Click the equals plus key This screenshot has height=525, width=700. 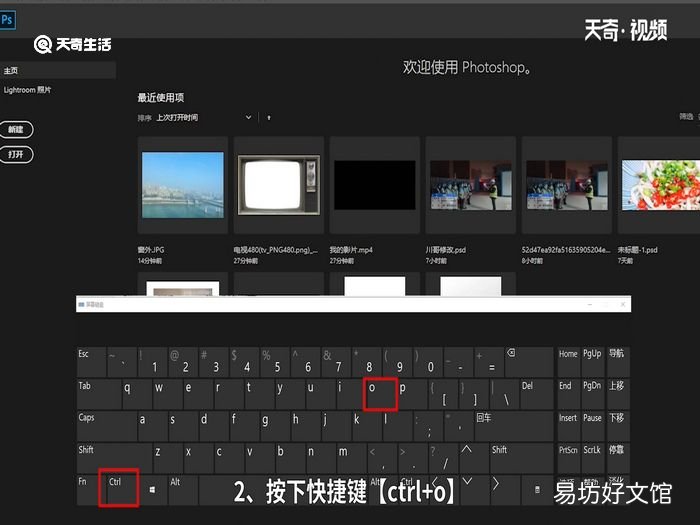(x=488, y=362)
